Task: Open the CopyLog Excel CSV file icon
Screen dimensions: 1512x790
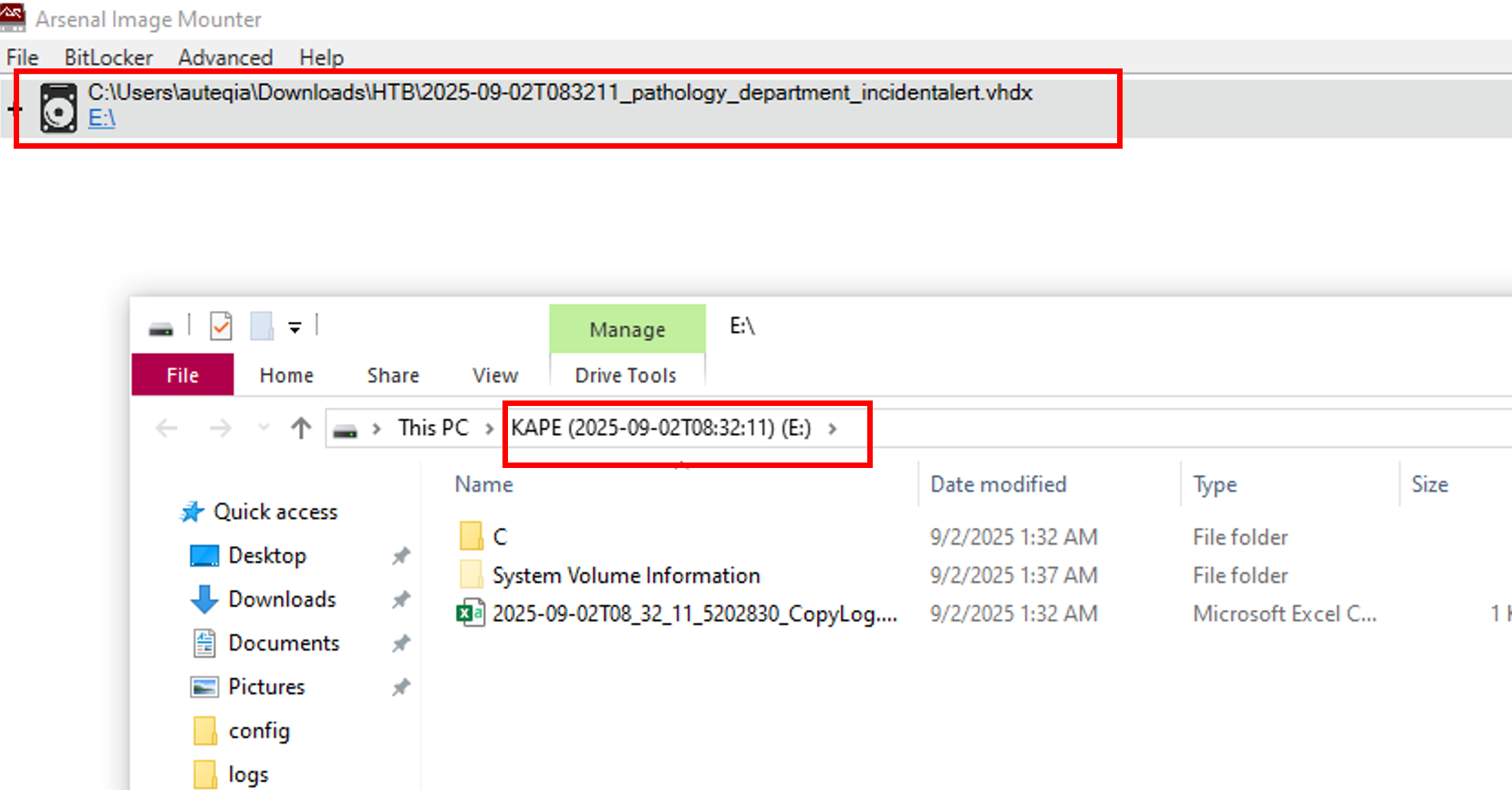Action: tap(470, 613)
